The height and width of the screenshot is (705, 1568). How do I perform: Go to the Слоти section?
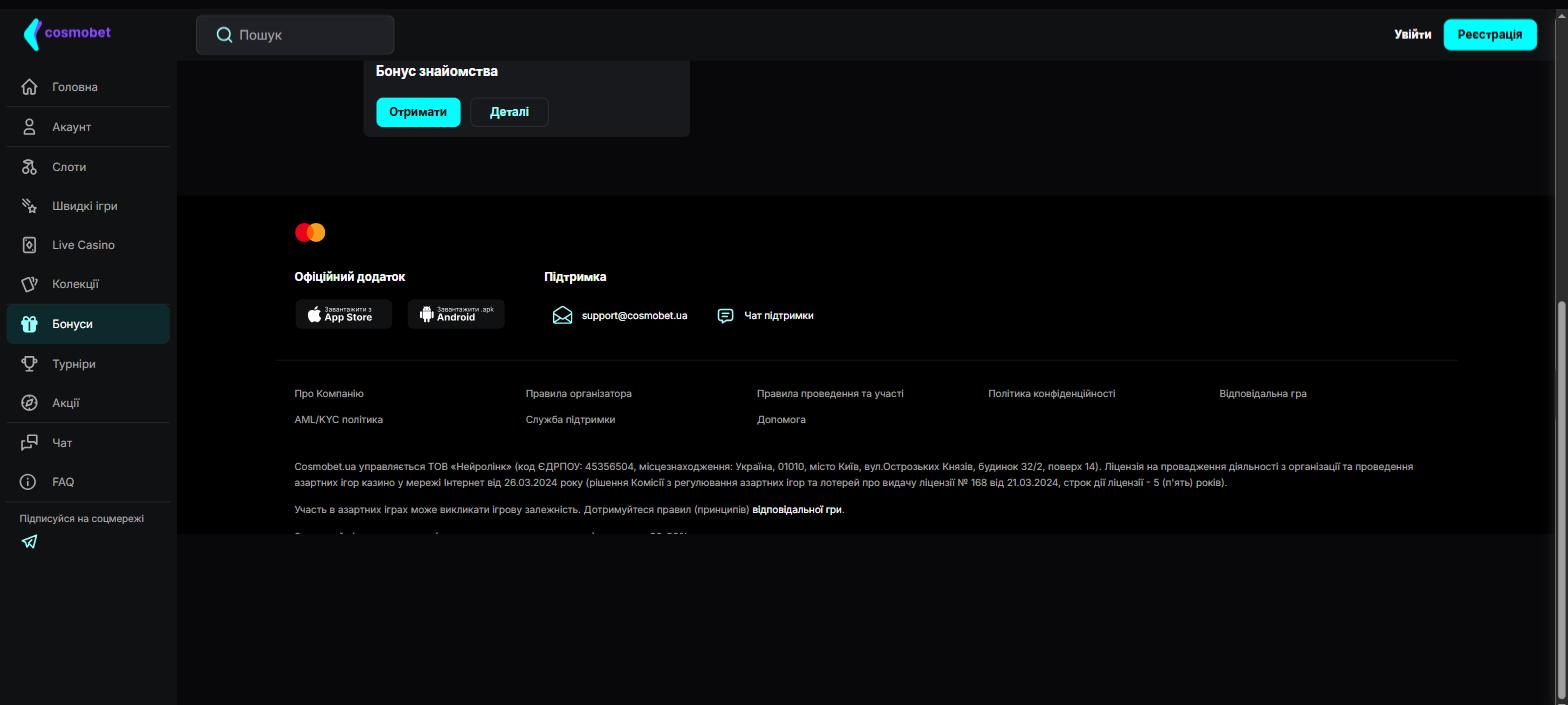pyautogui.click(x=88, y=167)
